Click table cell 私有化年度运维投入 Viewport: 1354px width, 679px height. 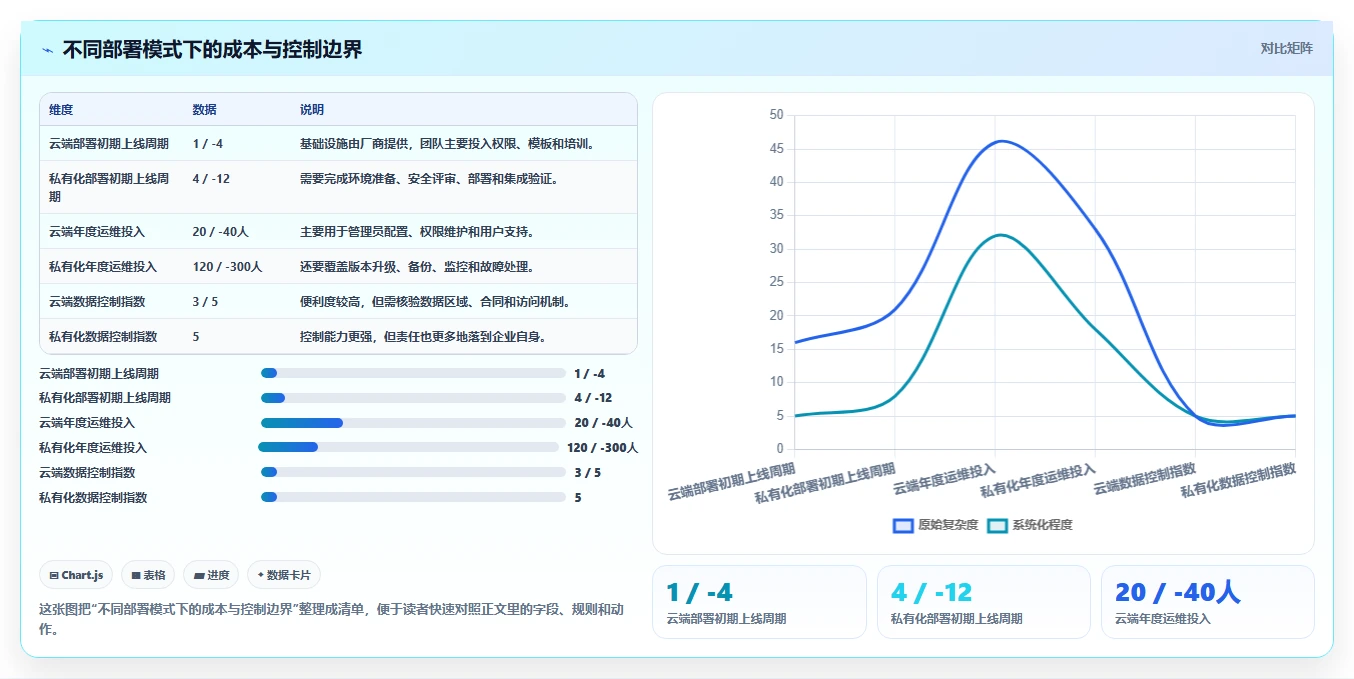click(103, 266)
